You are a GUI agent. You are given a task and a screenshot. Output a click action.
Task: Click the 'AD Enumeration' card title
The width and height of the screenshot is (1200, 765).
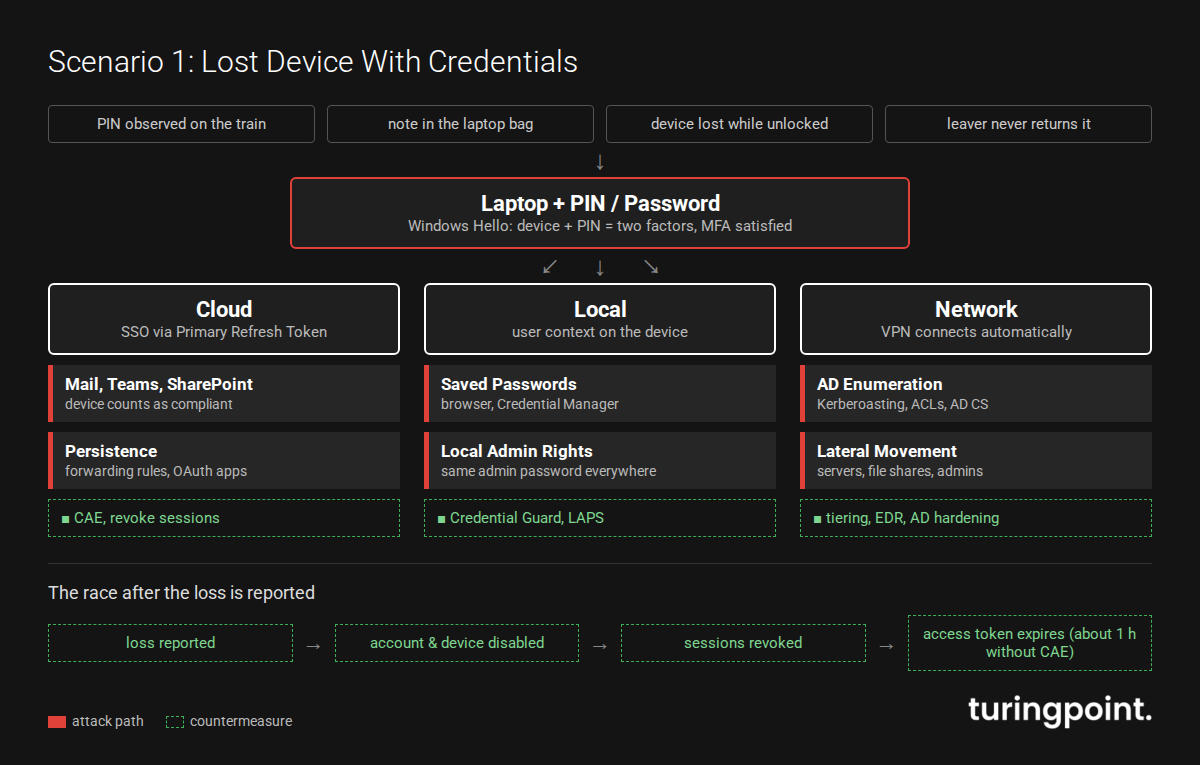click(x=880, y=384)
